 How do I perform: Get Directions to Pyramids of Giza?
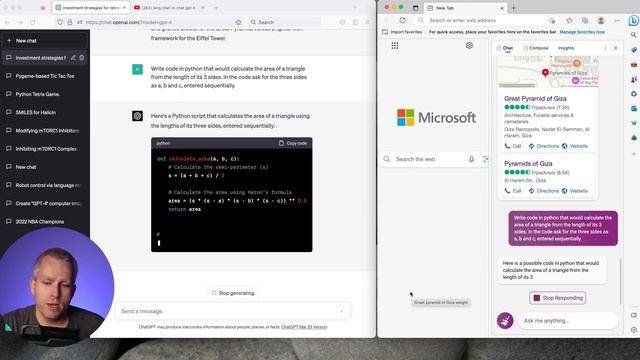coord(544,191)
